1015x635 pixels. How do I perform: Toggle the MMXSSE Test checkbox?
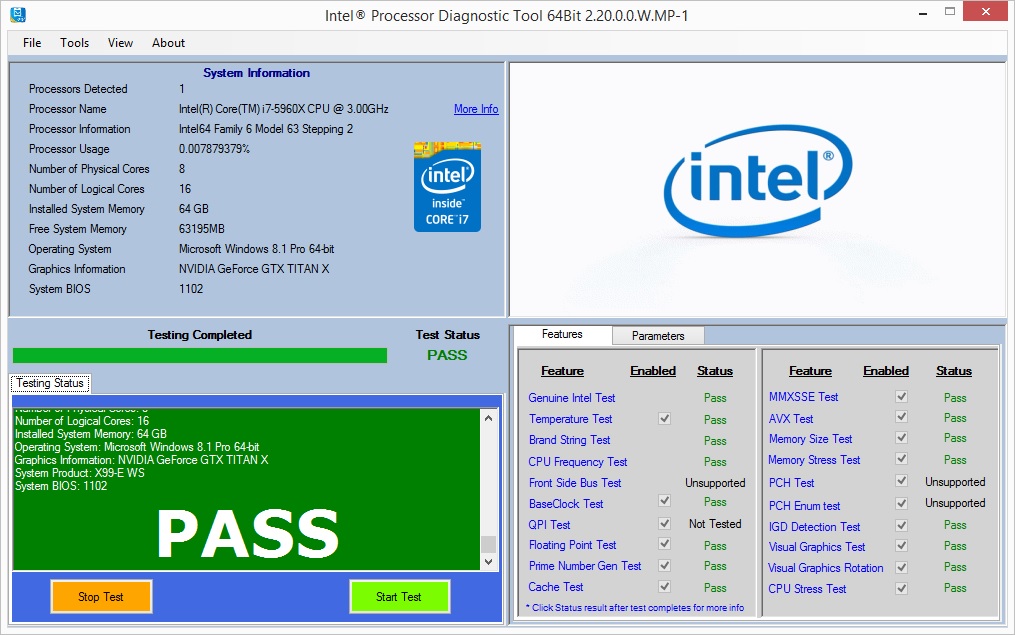[x=901, y=396]
